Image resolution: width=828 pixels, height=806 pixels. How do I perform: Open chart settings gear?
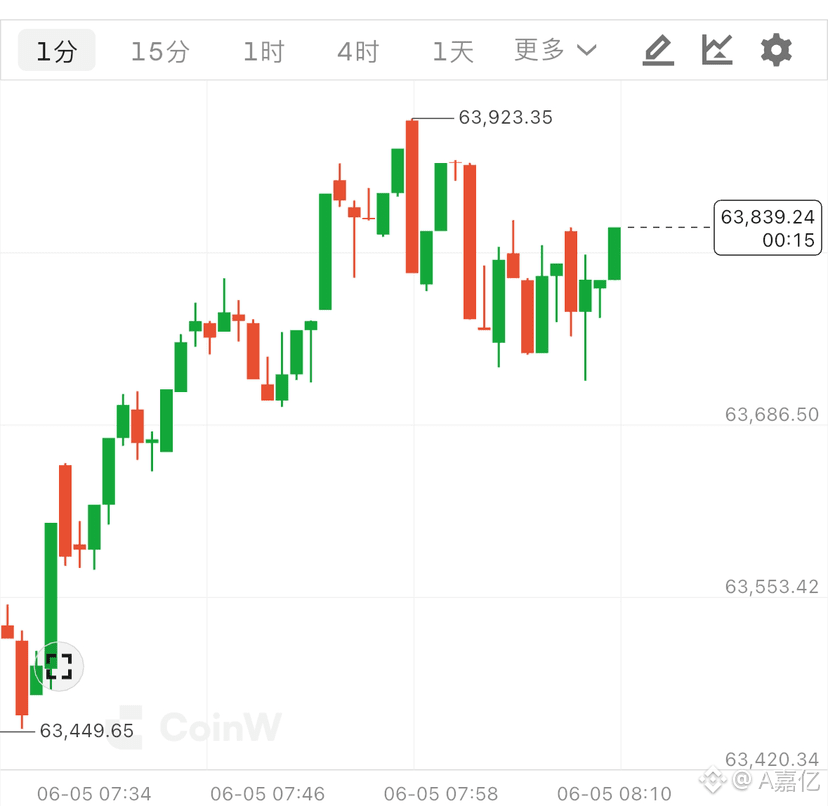coord(776,50)
